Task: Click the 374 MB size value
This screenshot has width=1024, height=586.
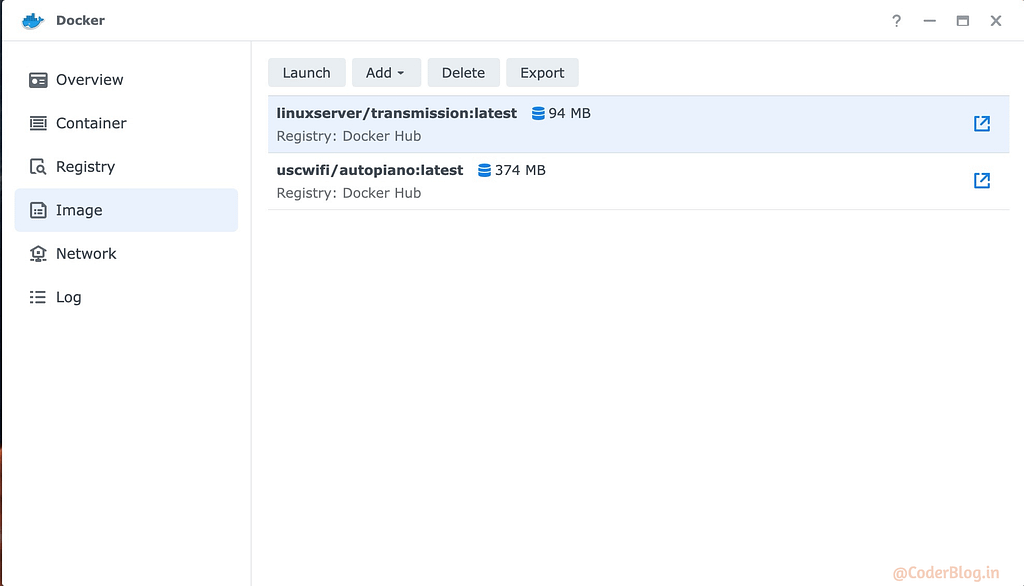Action: click(x=520, y=171)
